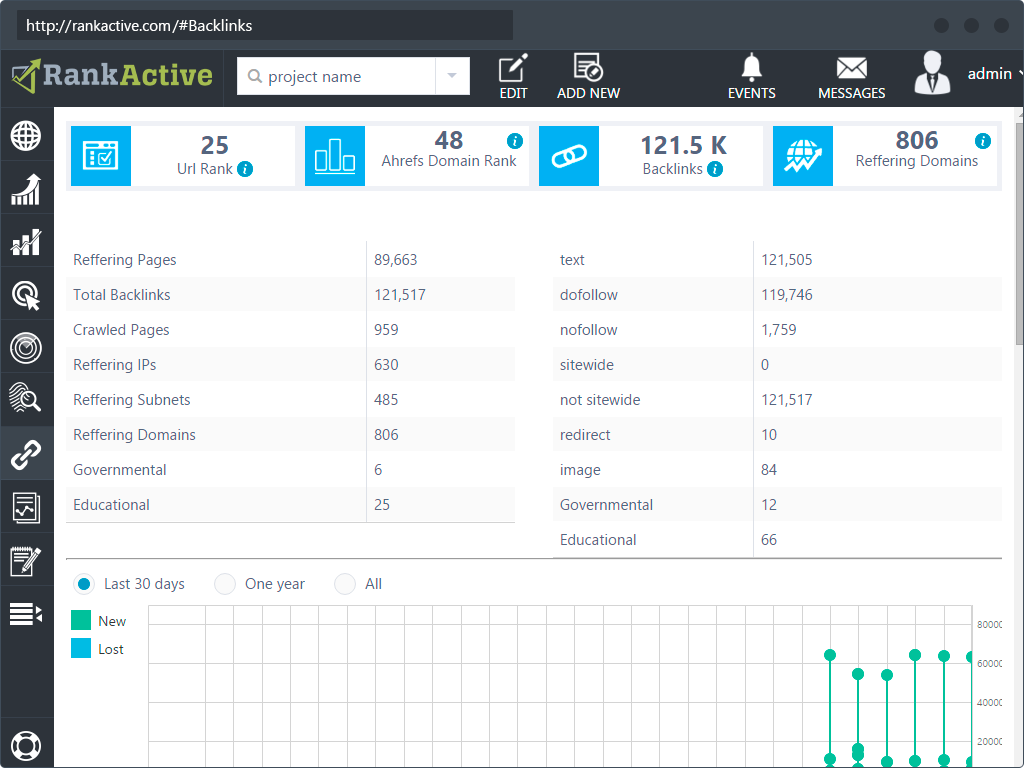
Task: Open the radar circle sidebar icon
Action: coord(26,348)
